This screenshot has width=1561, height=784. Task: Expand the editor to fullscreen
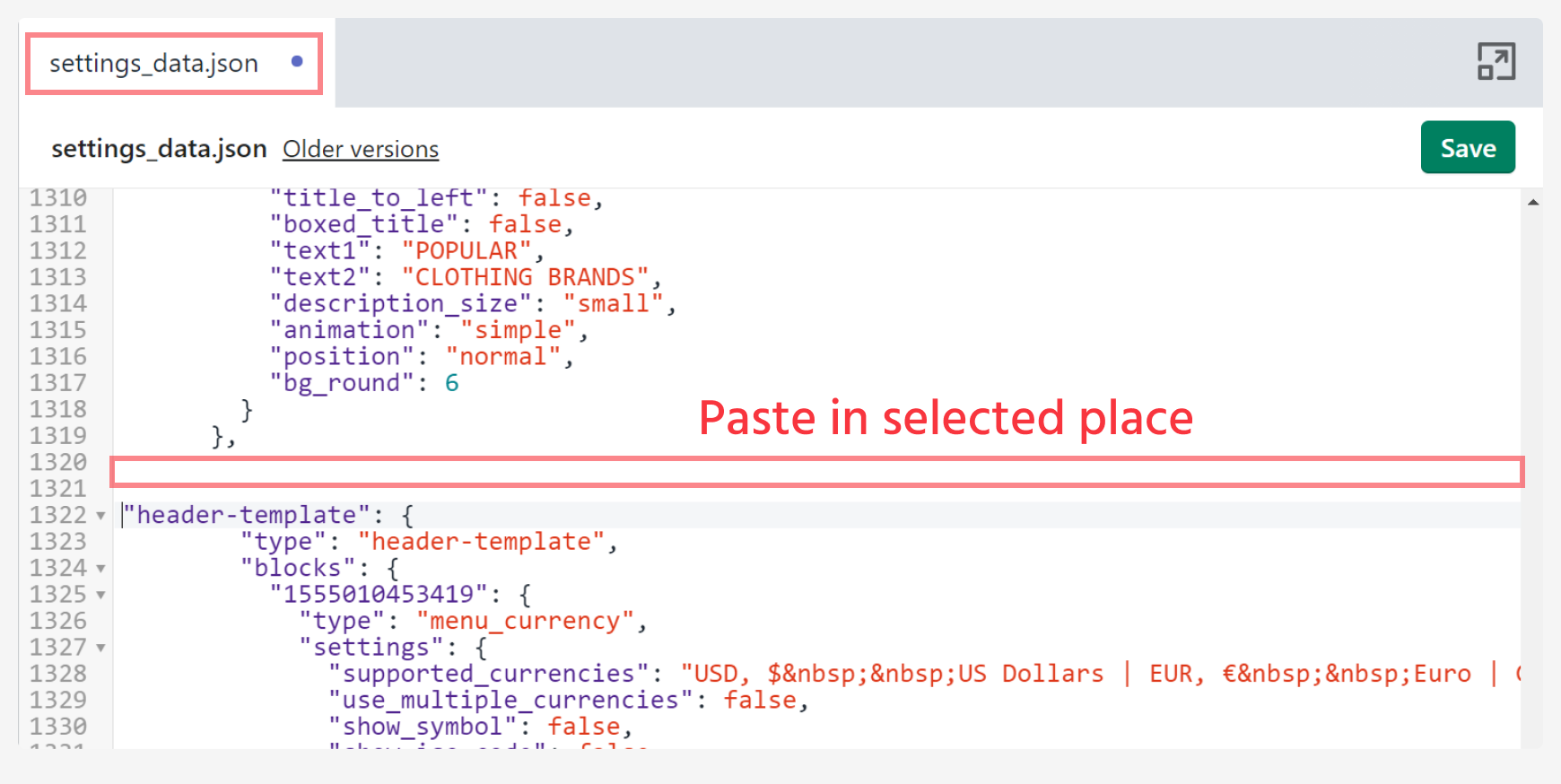(1496, 62)
